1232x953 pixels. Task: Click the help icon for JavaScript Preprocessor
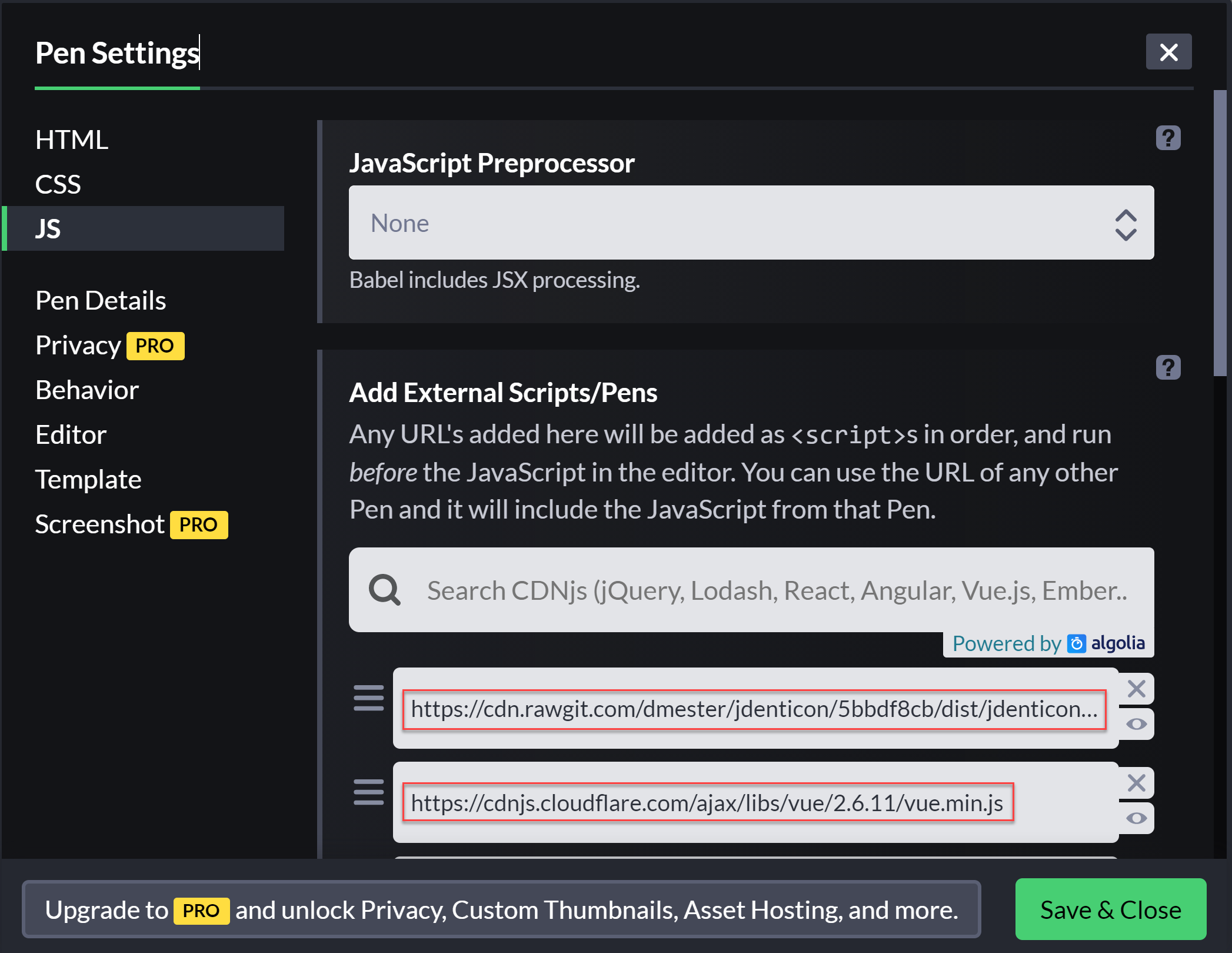point(1168,138)
